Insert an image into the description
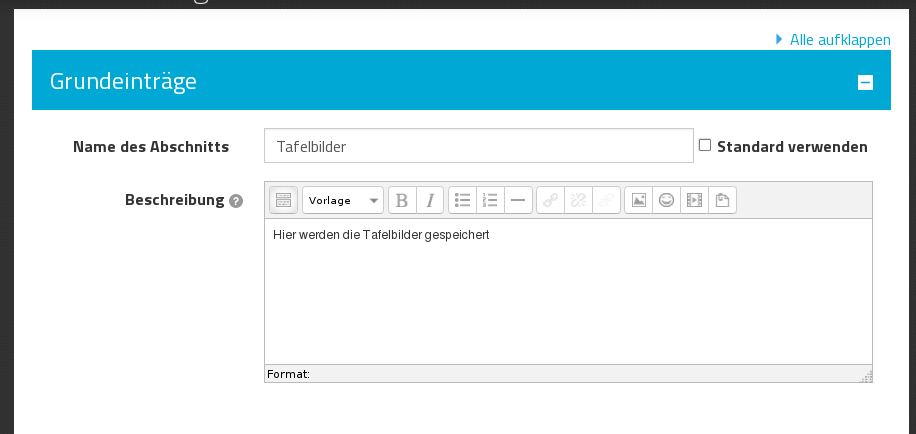This screenshot has width=916, height=434. coord(638,200)
